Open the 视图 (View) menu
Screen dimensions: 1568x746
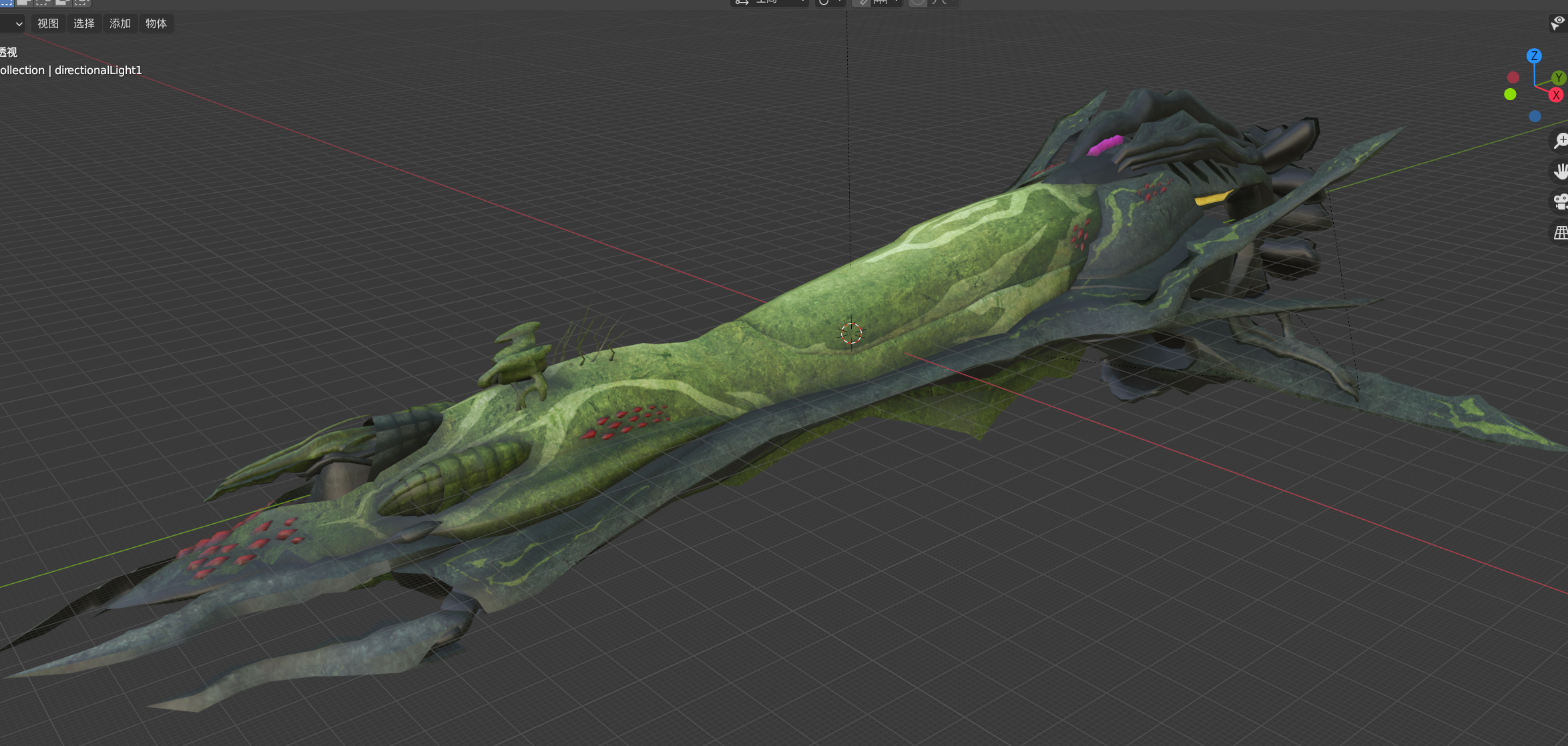click(48, 23)
